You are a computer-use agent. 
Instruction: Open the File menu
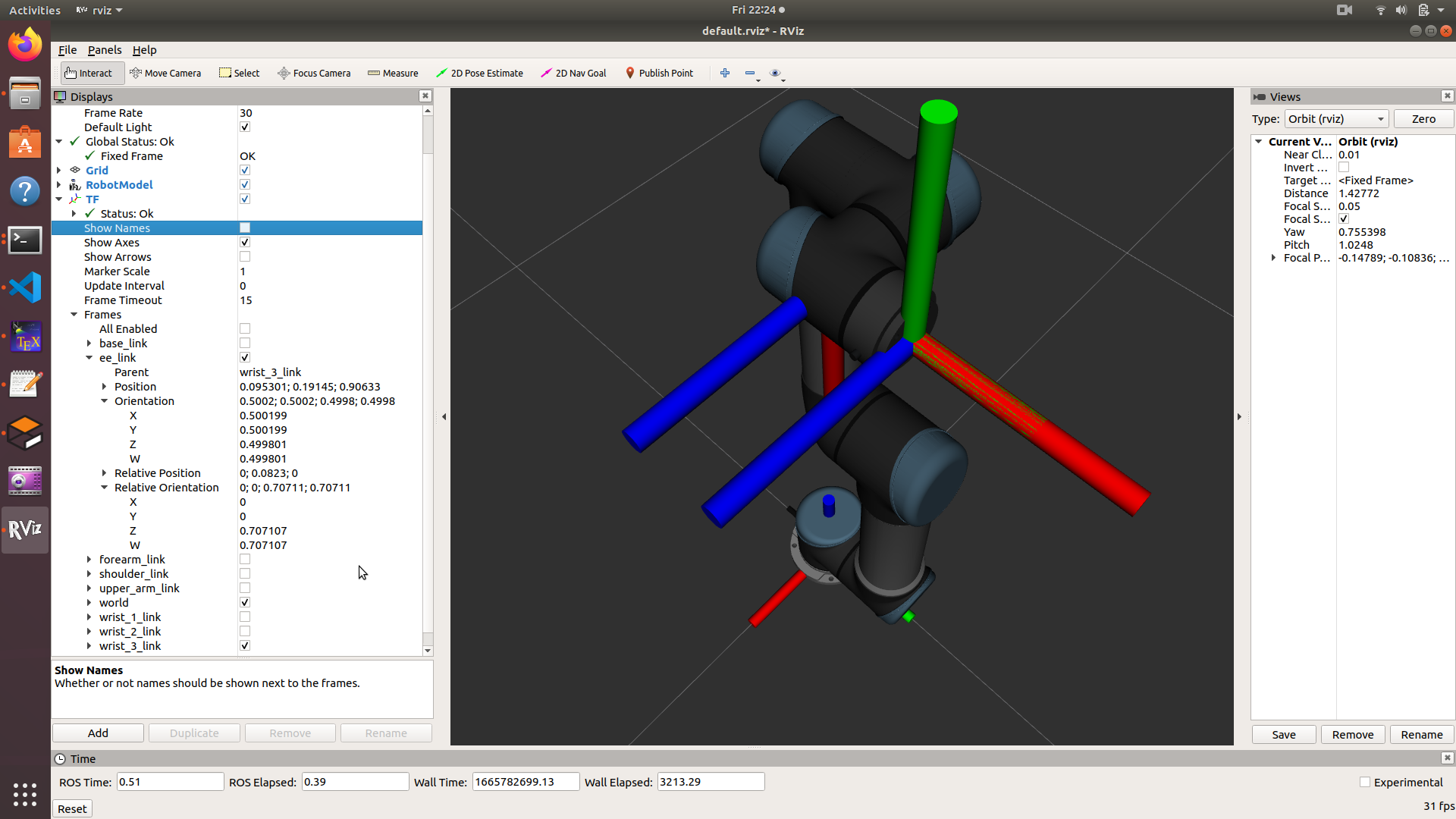coord(67,50)
